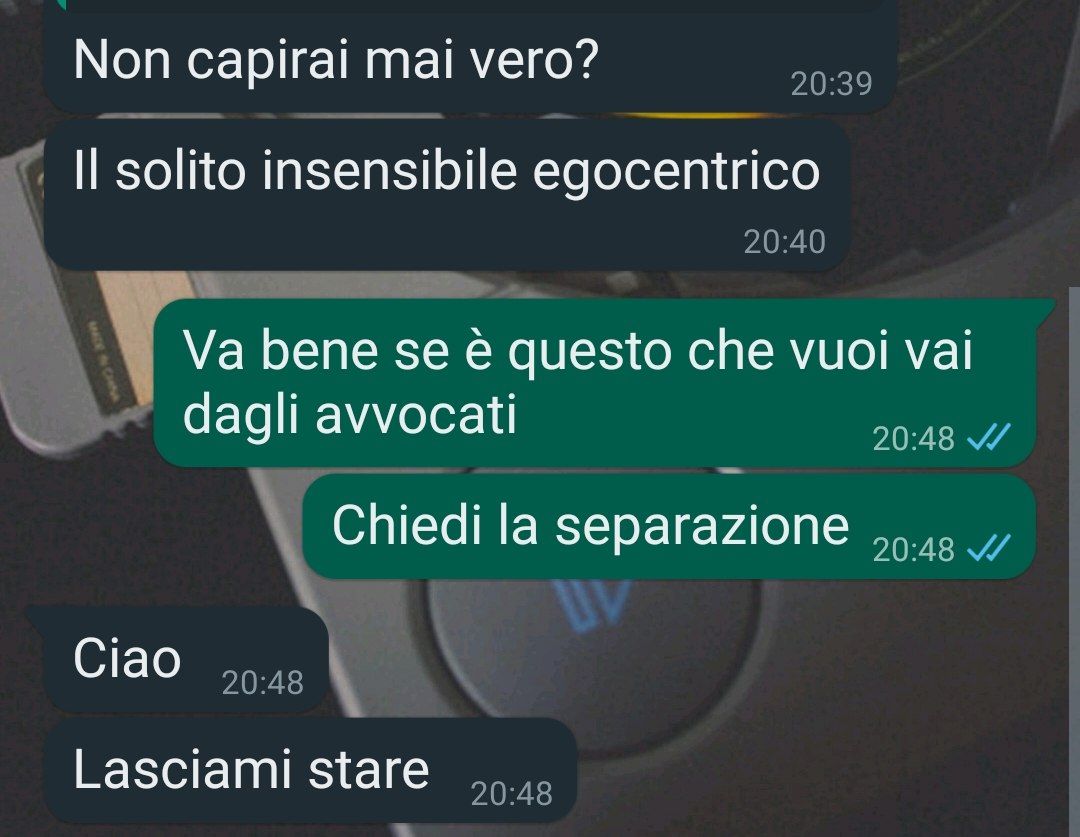
Task: Click the 20:40 timestamp
Action: (784, 242)
